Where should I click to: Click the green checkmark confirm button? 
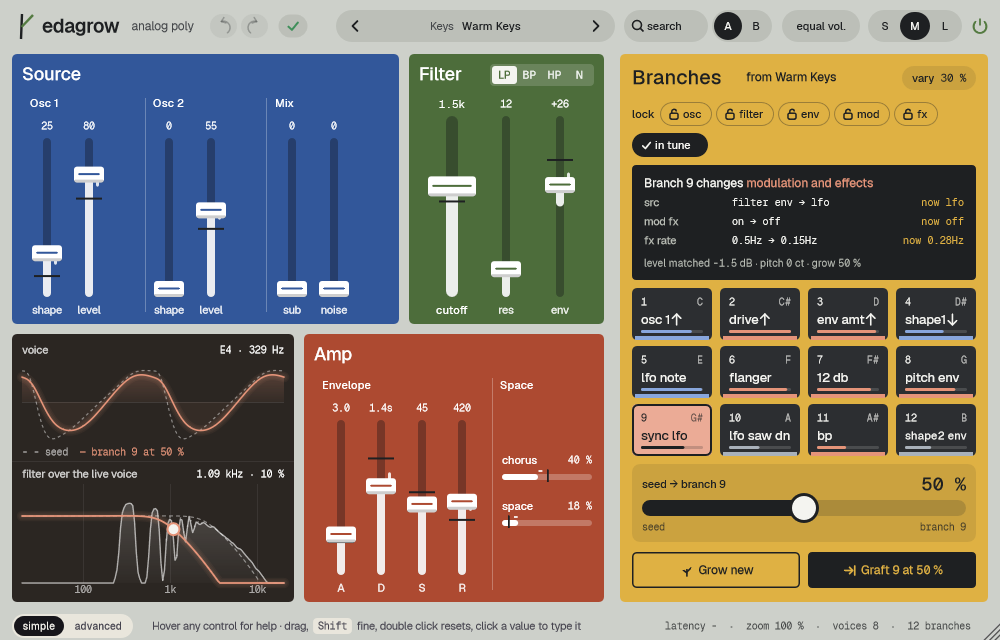point(293,26)
